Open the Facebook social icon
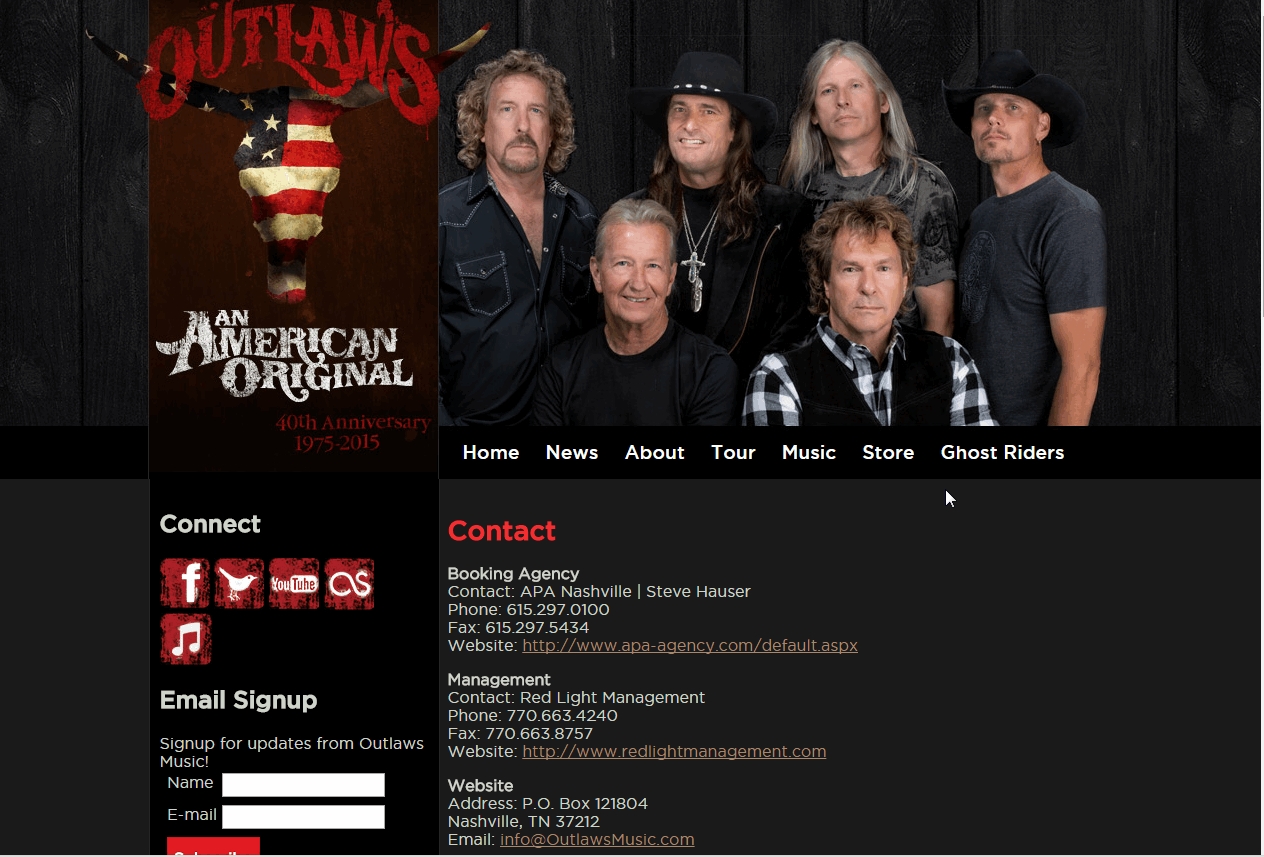 coord(185,584)
